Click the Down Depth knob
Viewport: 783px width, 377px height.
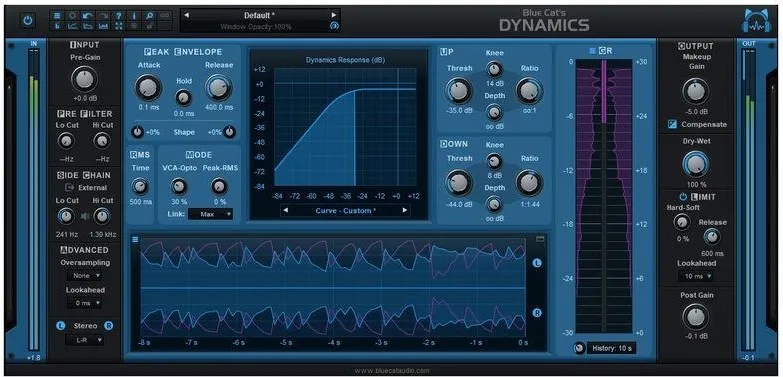(494, 204)
